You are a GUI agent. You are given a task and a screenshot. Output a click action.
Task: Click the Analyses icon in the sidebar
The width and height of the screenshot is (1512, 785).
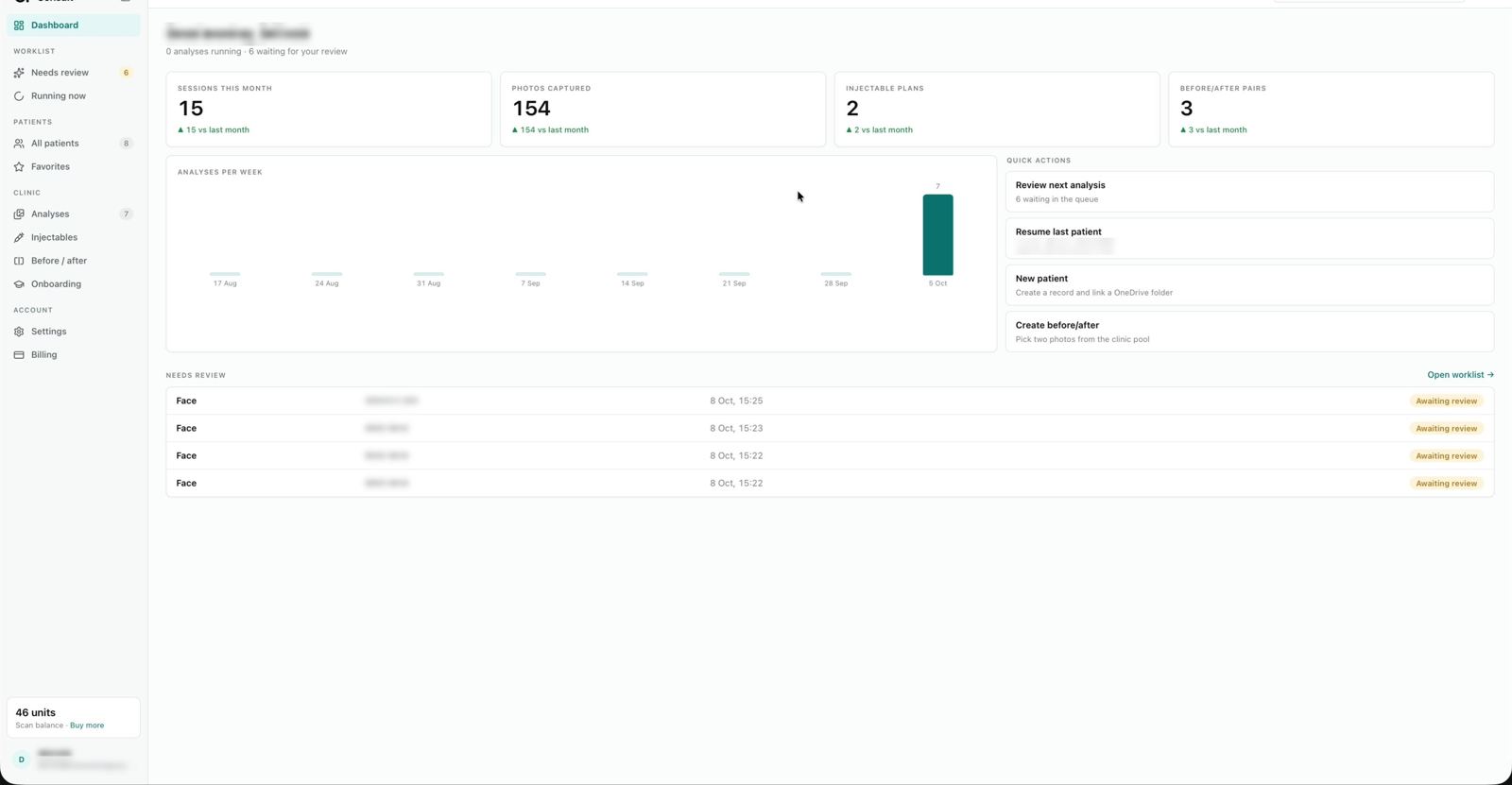[19, 214]
